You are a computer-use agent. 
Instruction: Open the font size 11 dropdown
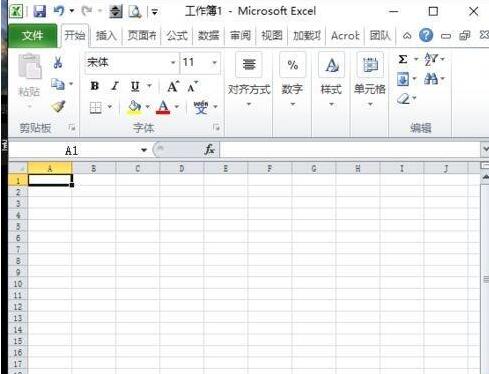point(214,62)
